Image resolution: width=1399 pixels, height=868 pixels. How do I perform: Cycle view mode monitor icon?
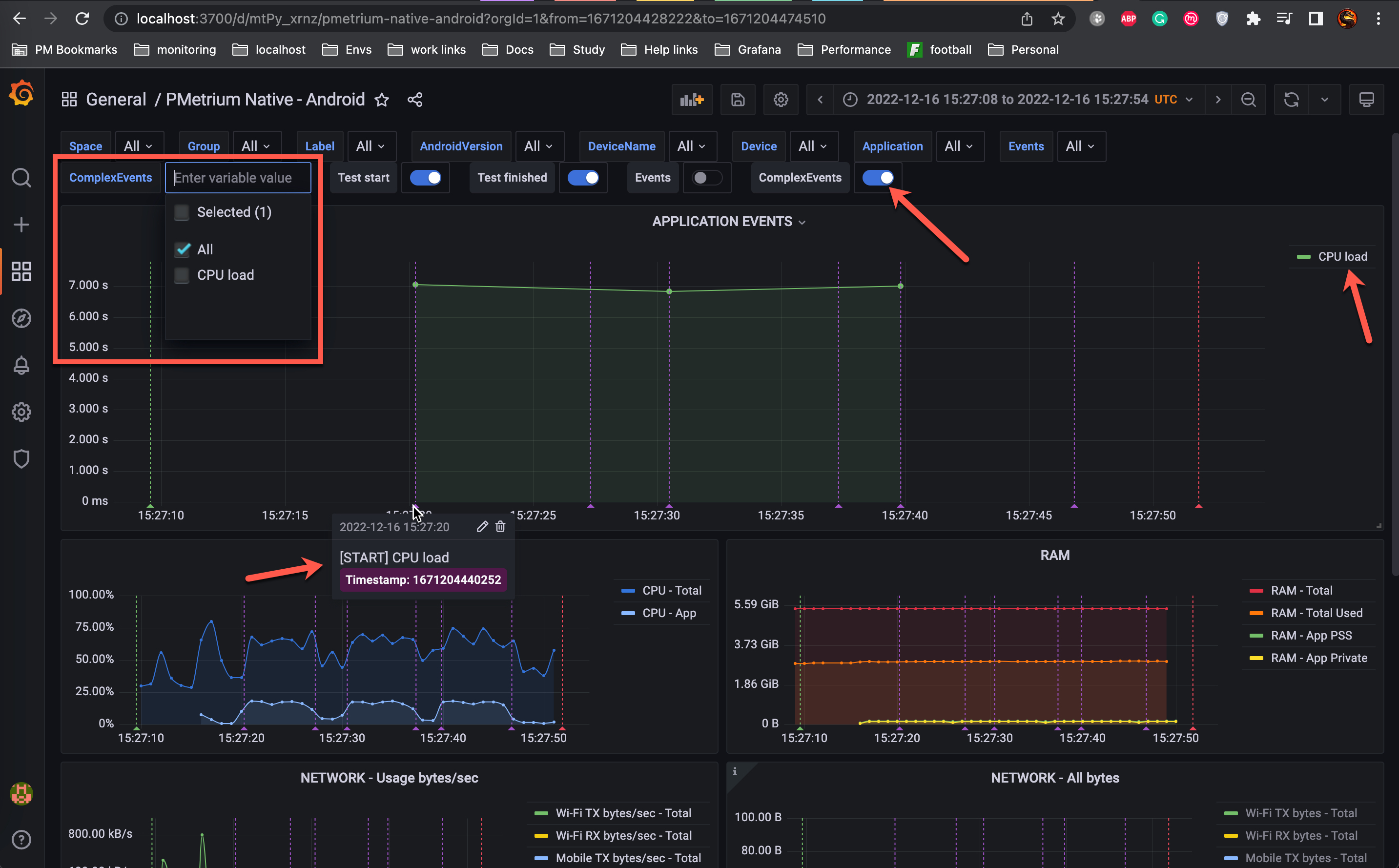(x=1366, y=100)
